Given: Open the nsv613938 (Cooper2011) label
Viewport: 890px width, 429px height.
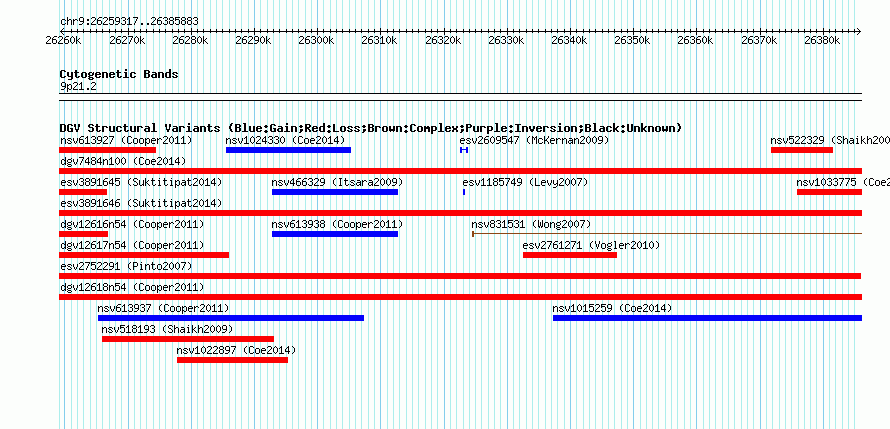Looking at the screenshot, I should pyautogui.click(x=337, y=224).
